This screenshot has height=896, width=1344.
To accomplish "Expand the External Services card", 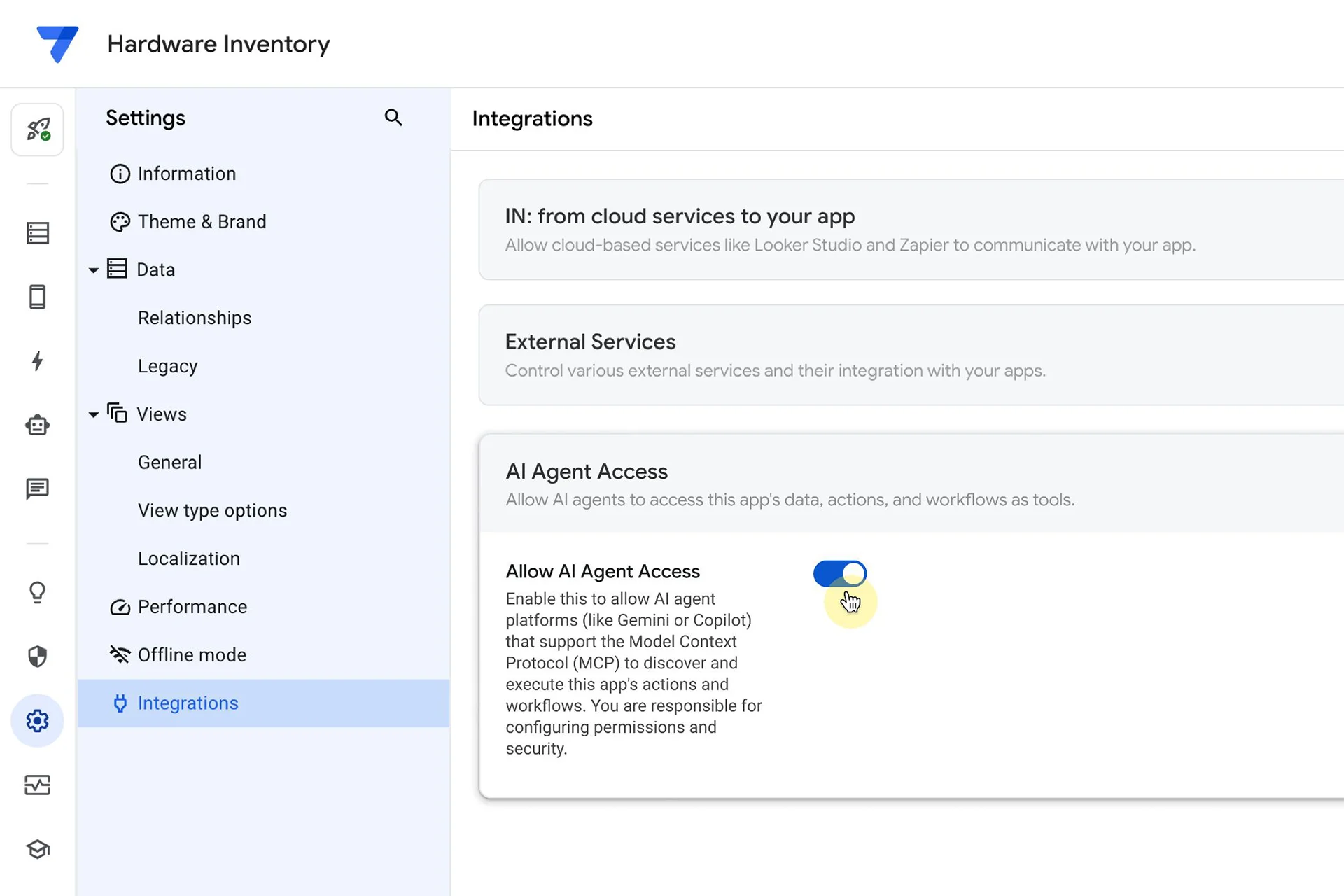I will tap(911, 355).
